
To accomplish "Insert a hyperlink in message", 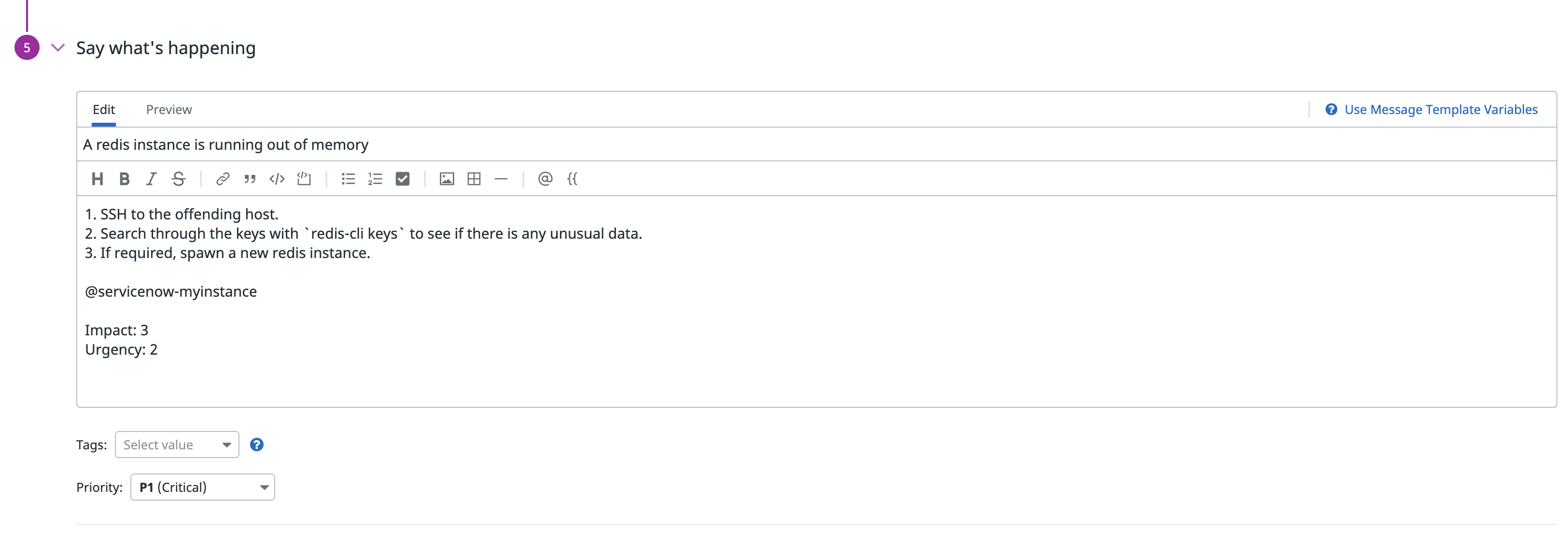I will (223, 179).
